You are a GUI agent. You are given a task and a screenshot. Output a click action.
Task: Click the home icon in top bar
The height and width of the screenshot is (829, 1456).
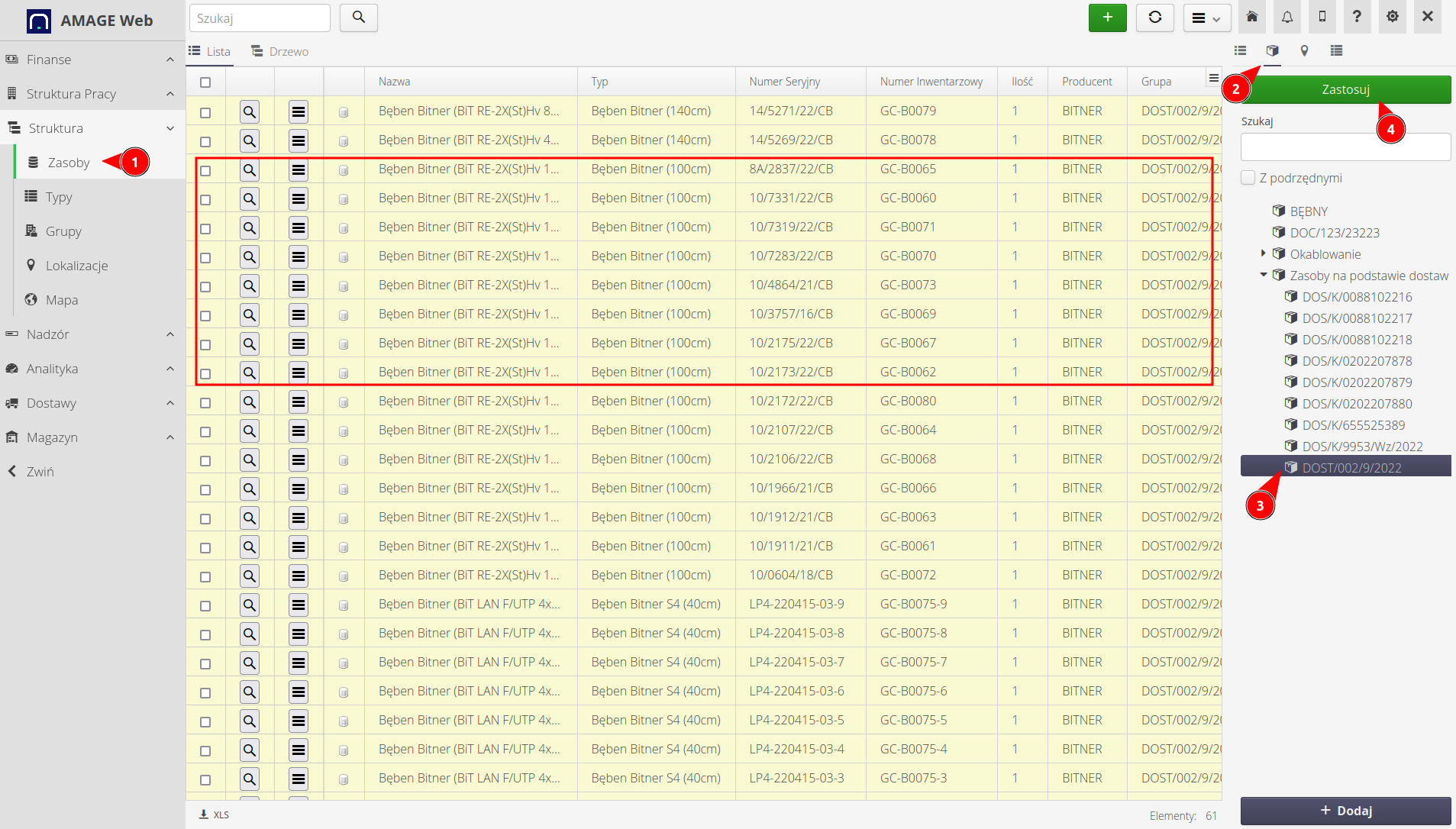click(x=1251, y=17)
